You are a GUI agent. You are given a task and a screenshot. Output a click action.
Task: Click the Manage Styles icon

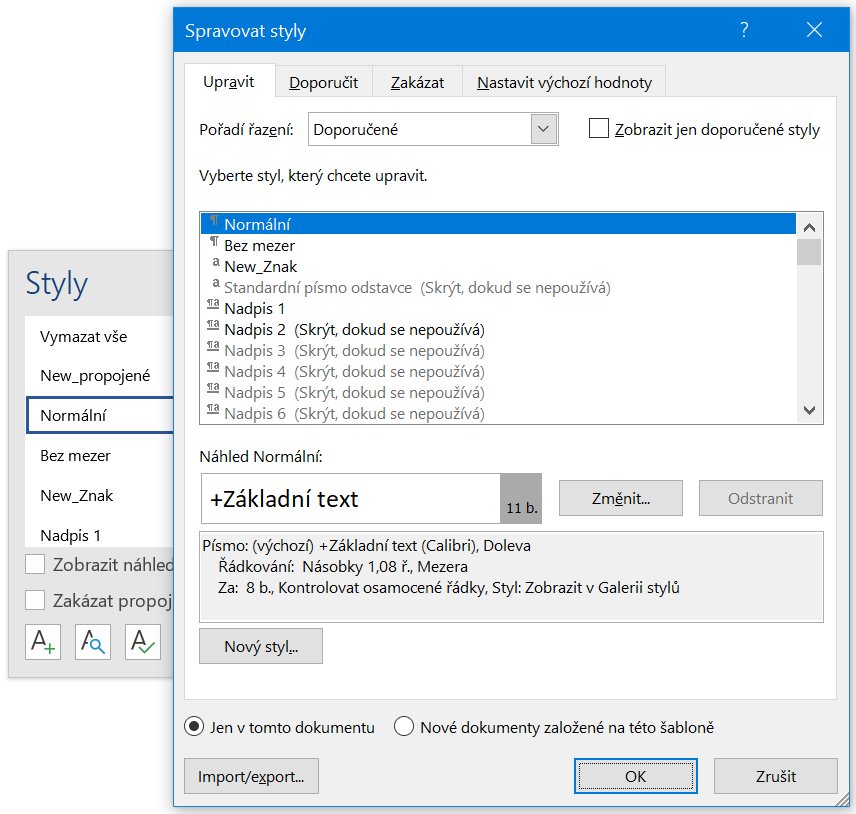(x=142, y=641)
